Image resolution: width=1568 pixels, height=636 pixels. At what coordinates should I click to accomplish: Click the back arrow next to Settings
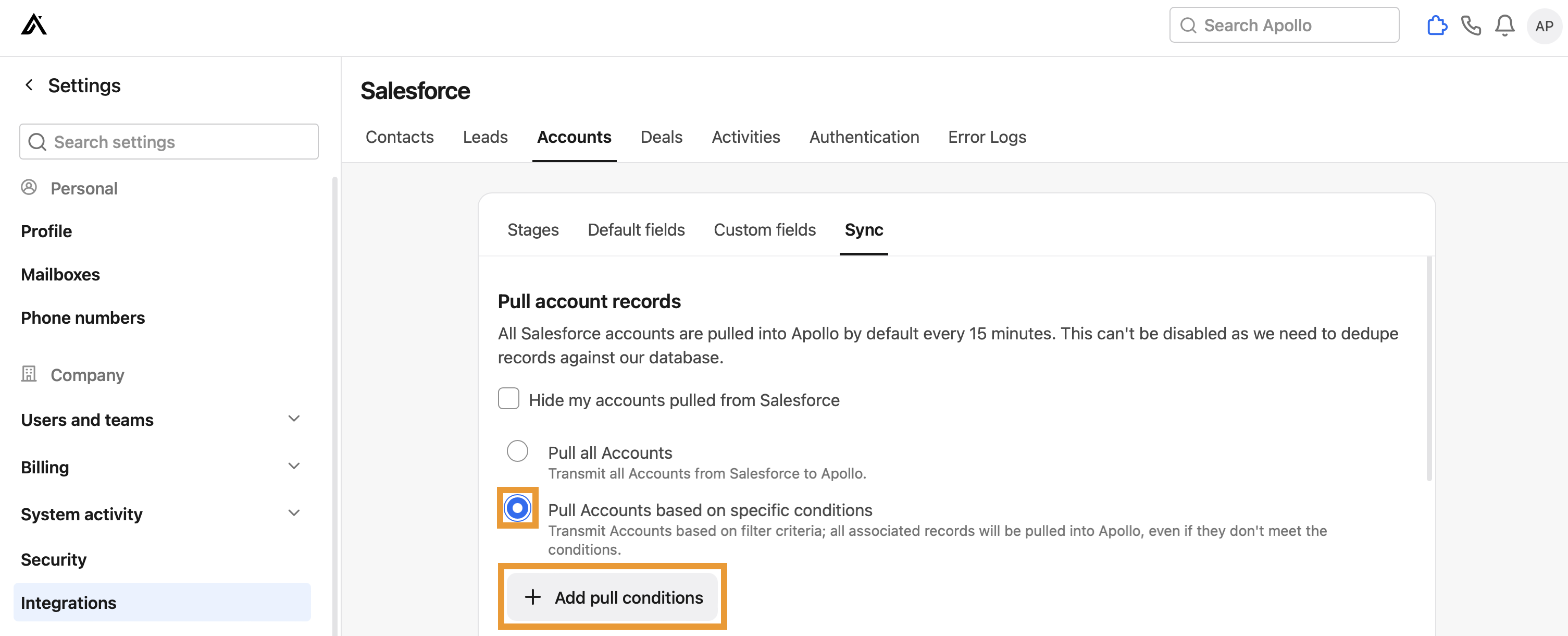[x=29, y=84]
